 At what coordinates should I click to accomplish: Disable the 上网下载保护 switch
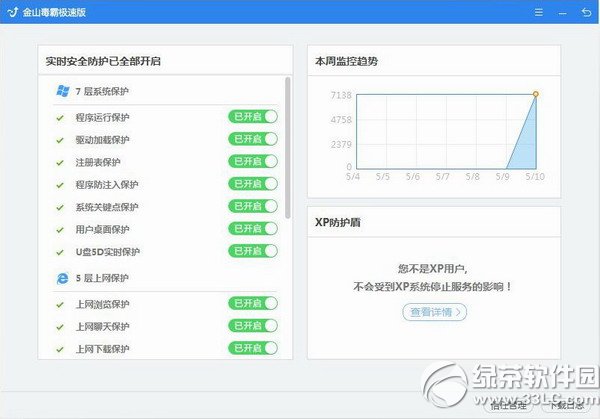coord(253,348)
